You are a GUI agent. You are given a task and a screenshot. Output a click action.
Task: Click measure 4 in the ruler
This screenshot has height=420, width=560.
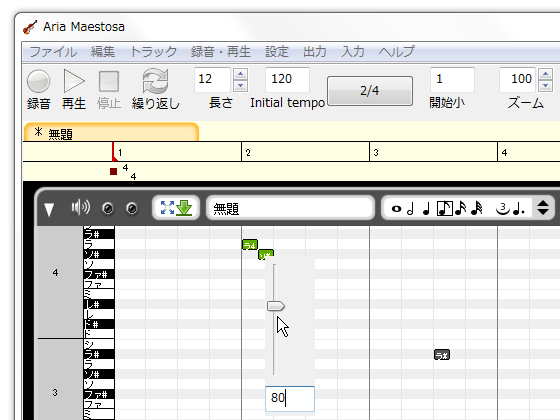tap(504, 153)
